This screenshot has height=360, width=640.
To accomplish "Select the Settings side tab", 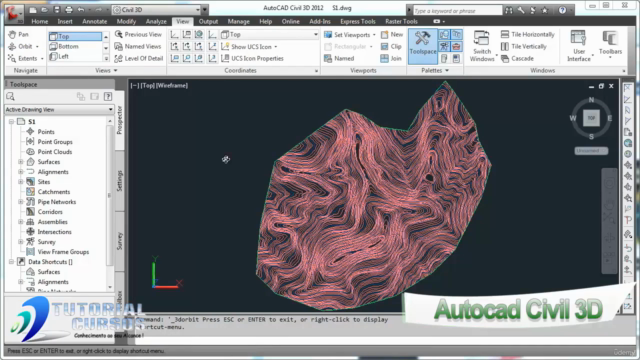I will 120,181.
